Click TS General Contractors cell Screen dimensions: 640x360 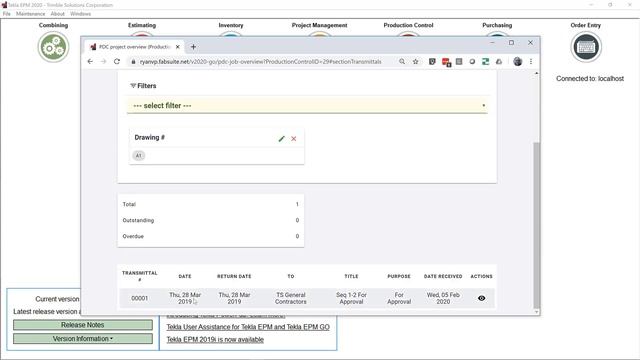click(291, 298)
